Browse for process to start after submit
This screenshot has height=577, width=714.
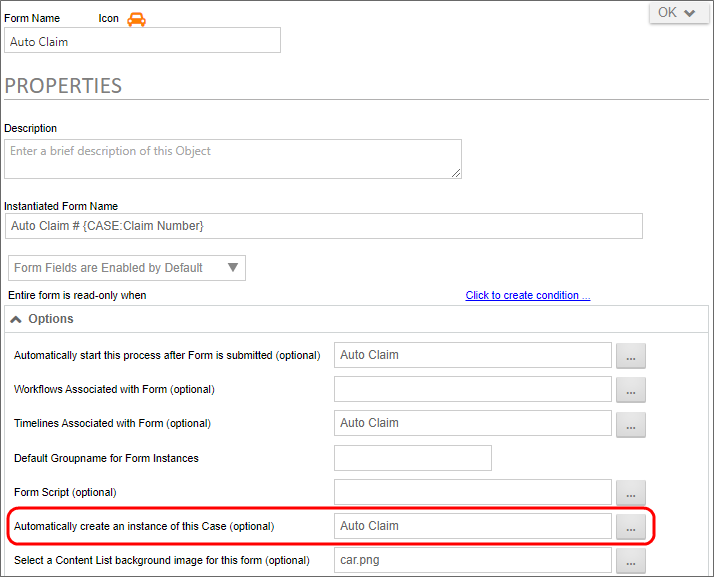(630, 356)
